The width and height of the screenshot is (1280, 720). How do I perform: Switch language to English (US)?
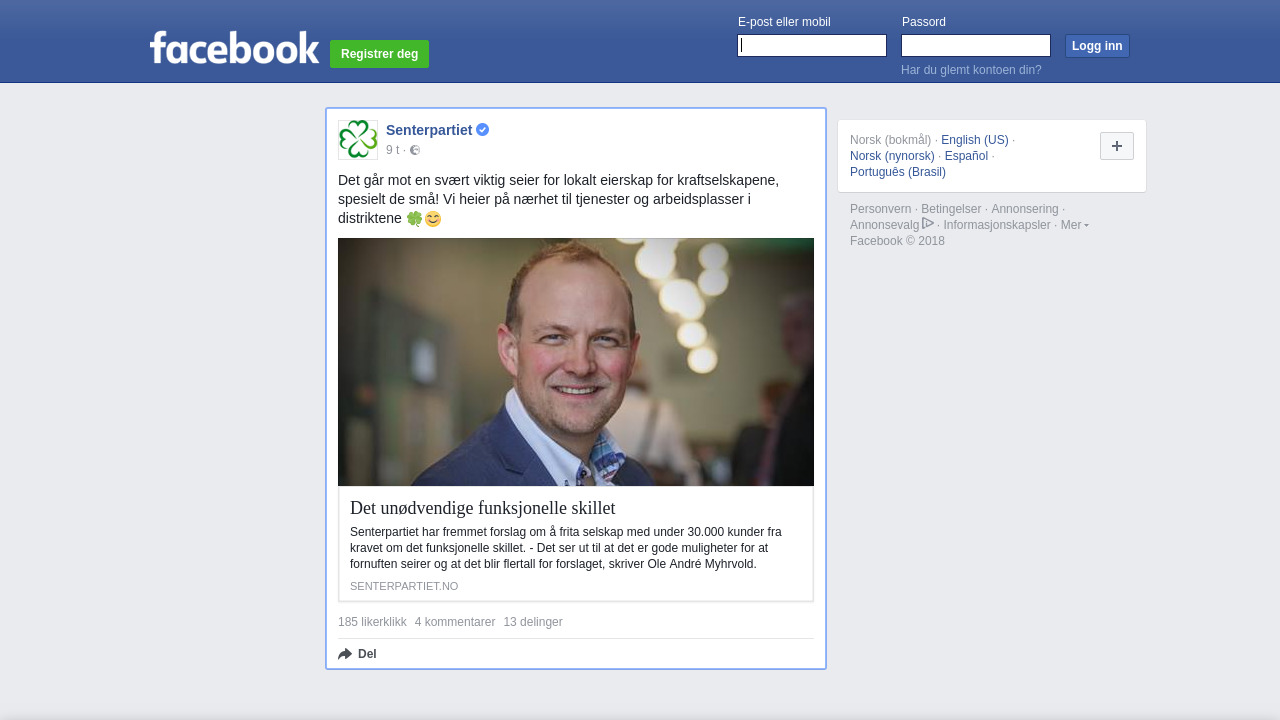(x=975, y=140)
